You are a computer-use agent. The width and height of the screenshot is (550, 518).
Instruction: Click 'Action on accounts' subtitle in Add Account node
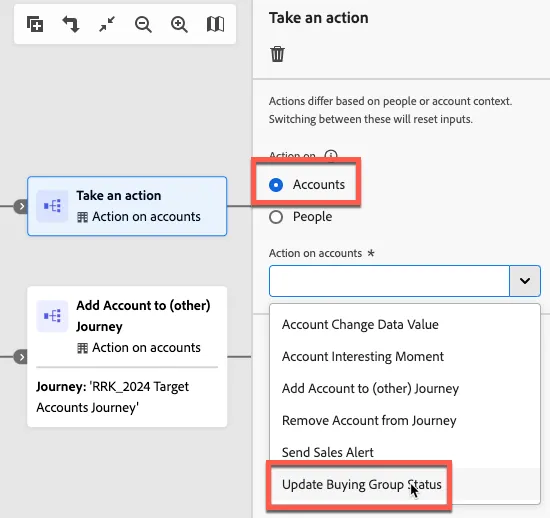tap(146, 348)
